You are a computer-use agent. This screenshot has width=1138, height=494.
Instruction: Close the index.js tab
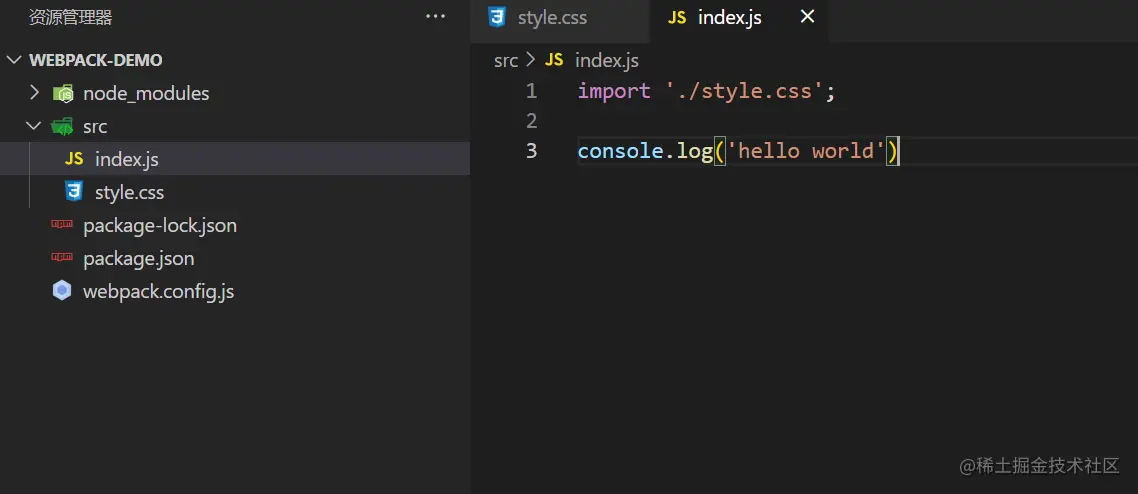tap(808, 17)
